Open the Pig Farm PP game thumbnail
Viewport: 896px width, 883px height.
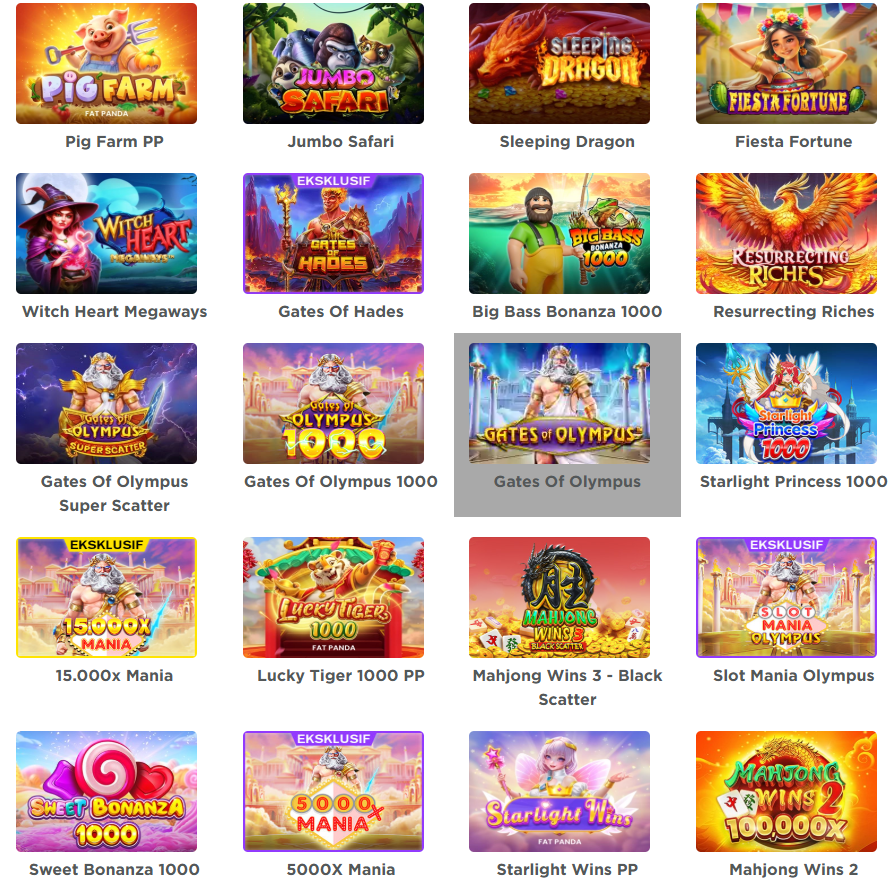tap(106, 63)
